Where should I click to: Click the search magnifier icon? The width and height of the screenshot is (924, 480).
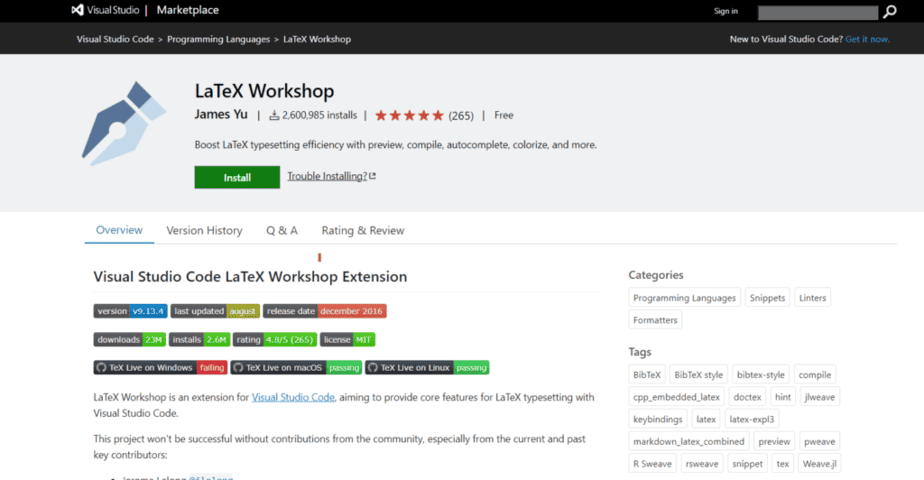pos(890,12)
